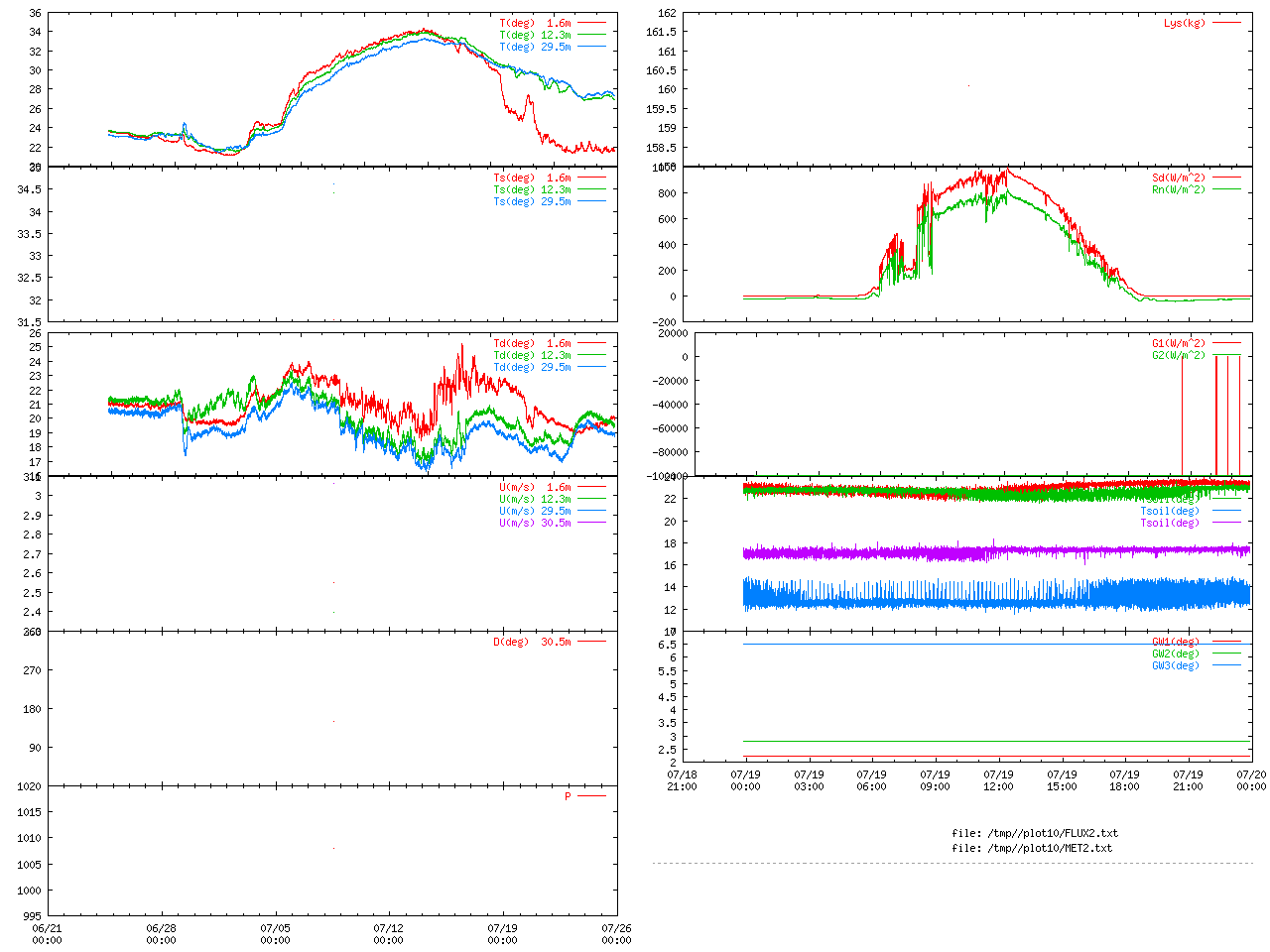
Task: Click the 'file: /tmp//plot10/FLUX2.txt' caption
Action: 1035,833
